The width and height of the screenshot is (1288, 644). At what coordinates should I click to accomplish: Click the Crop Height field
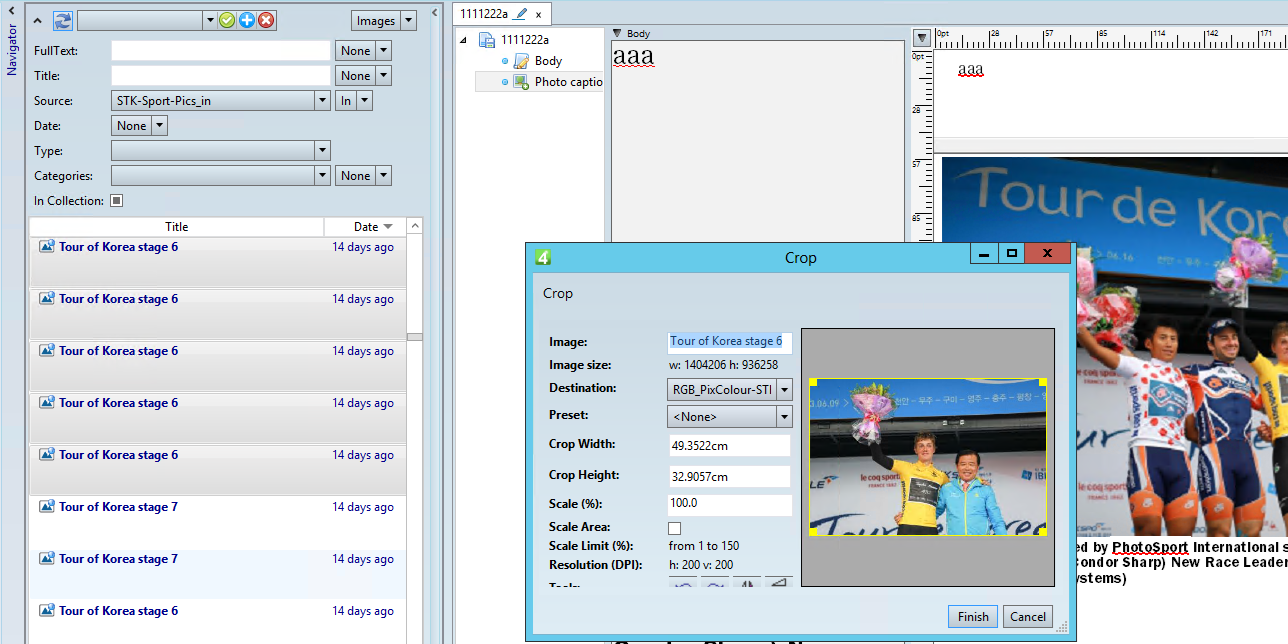pyautogui.click(x=730, y=476)
